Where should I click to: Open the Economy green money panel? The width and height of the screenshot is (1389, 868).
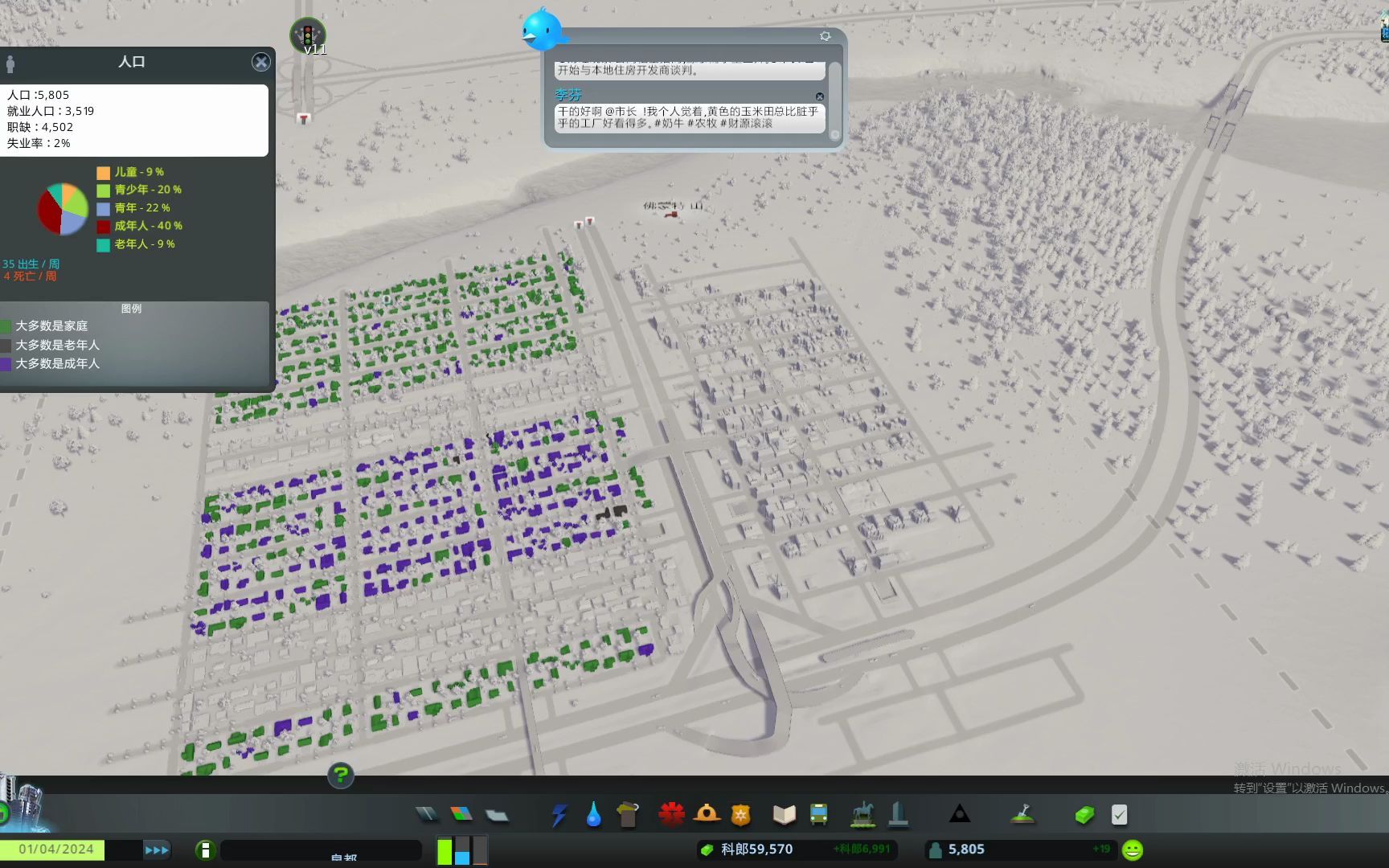click(x=1084, y=815)
